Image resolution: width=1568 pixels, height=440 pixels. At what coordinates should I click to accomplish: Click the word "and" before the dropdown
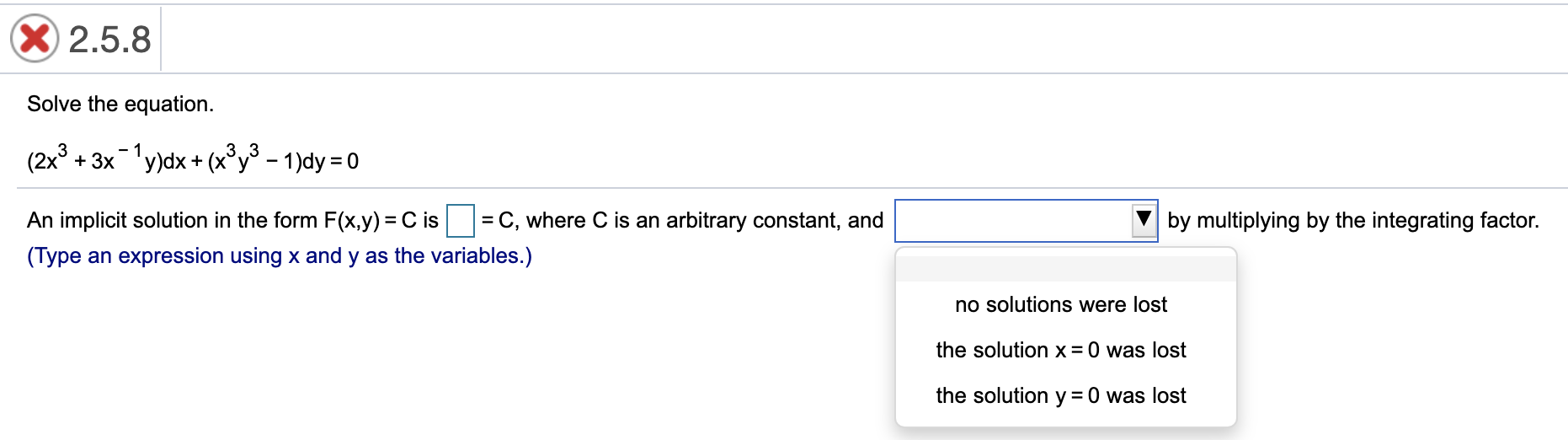coord(866,220)
